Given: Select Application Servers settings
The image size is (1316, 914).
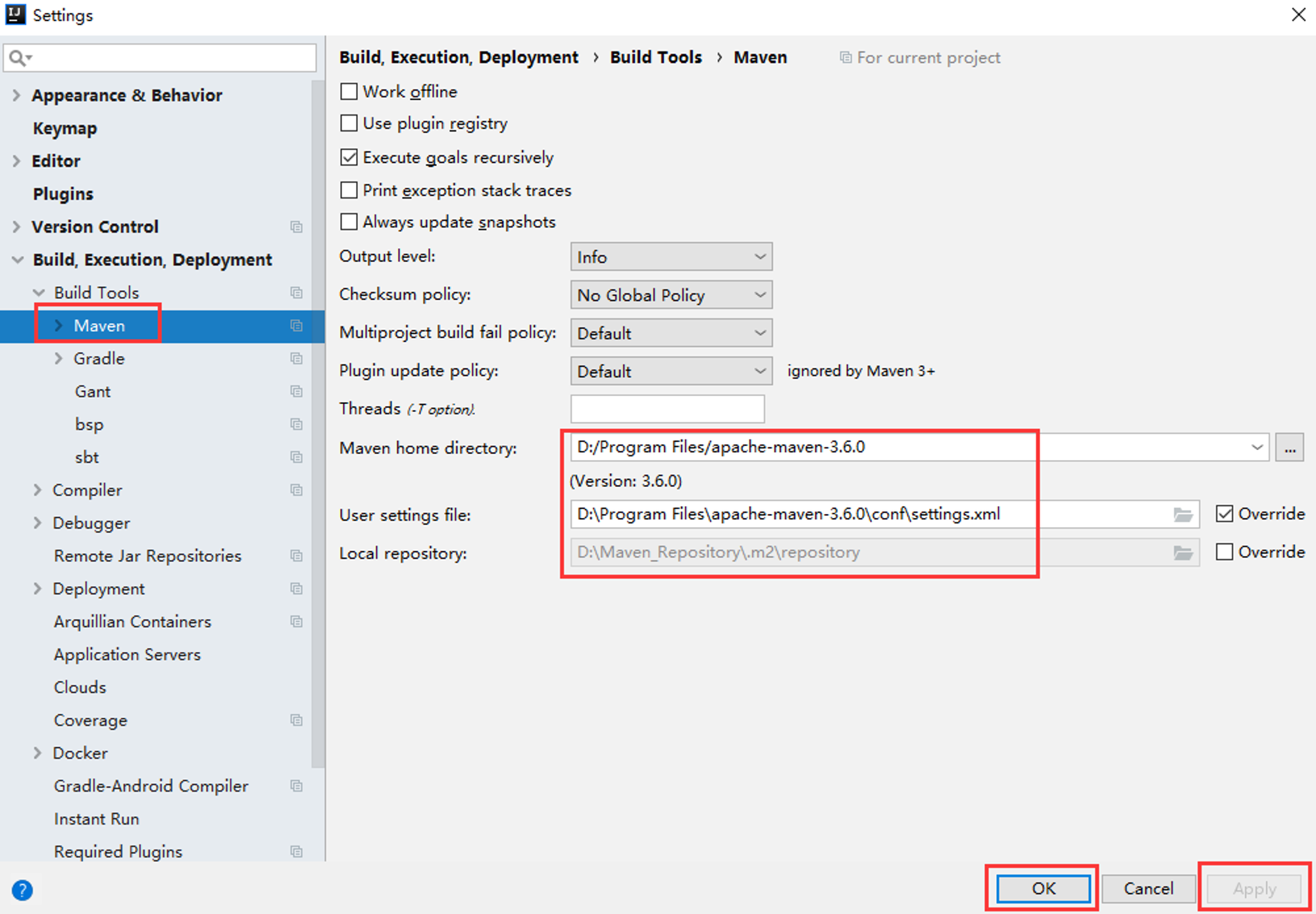Looking at the screenshot, I should 127,655.
